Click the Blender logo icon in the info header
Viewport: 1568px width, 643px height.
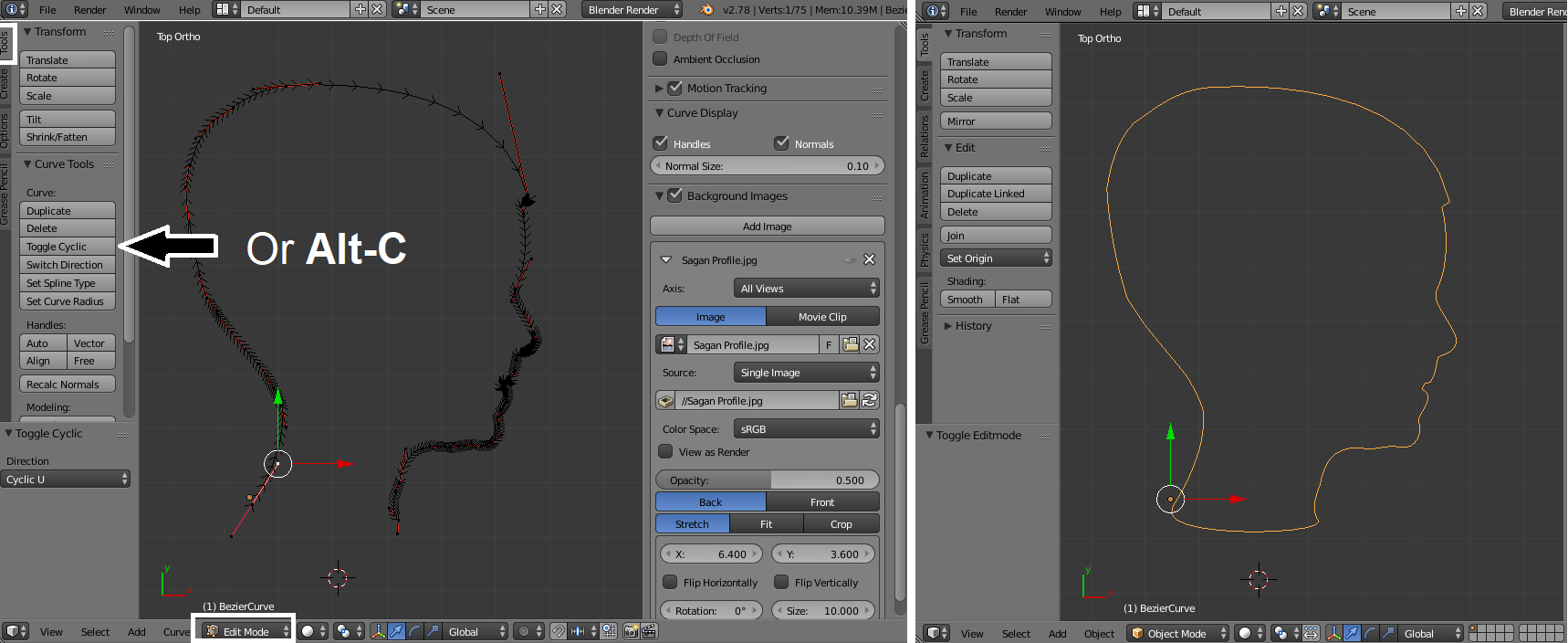click(x=706, y=9)
